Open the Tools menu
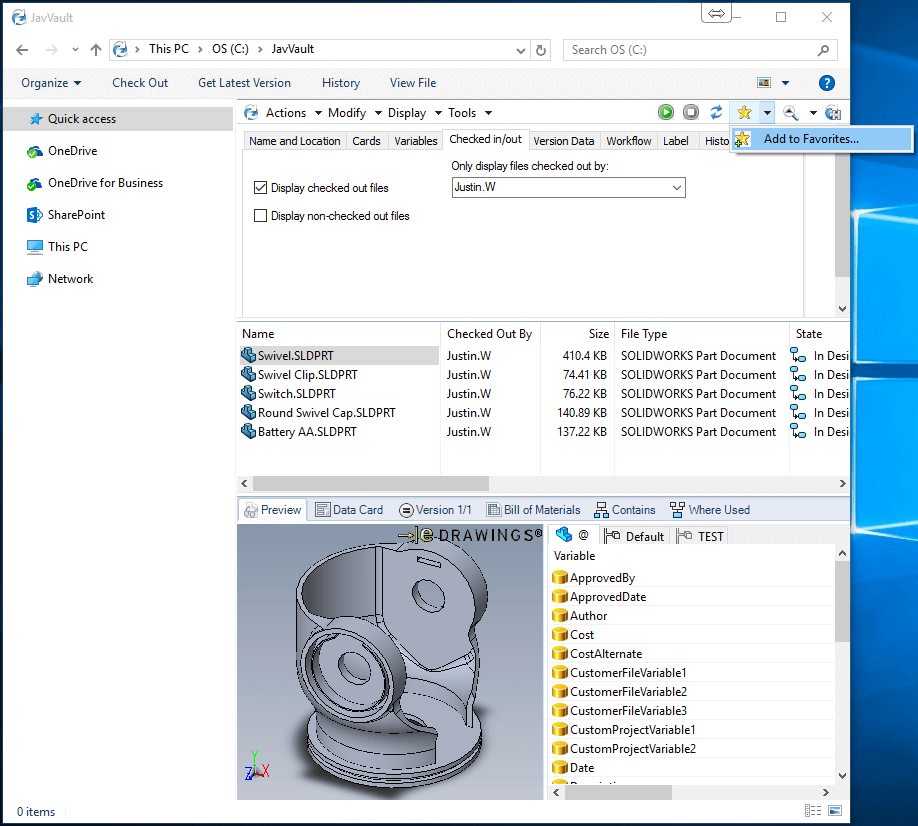918x826 pixels. tap(470, 112)
